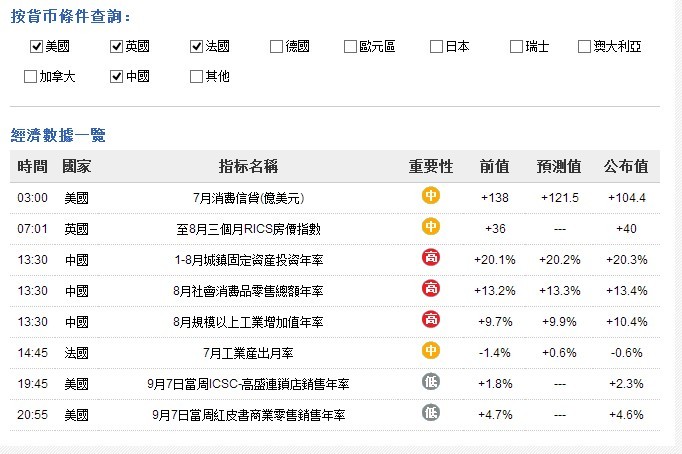Click the high importance icon for 社會消費品零售總額年率
This screenshot has height=454, width=682.
[x=431, y=289]
